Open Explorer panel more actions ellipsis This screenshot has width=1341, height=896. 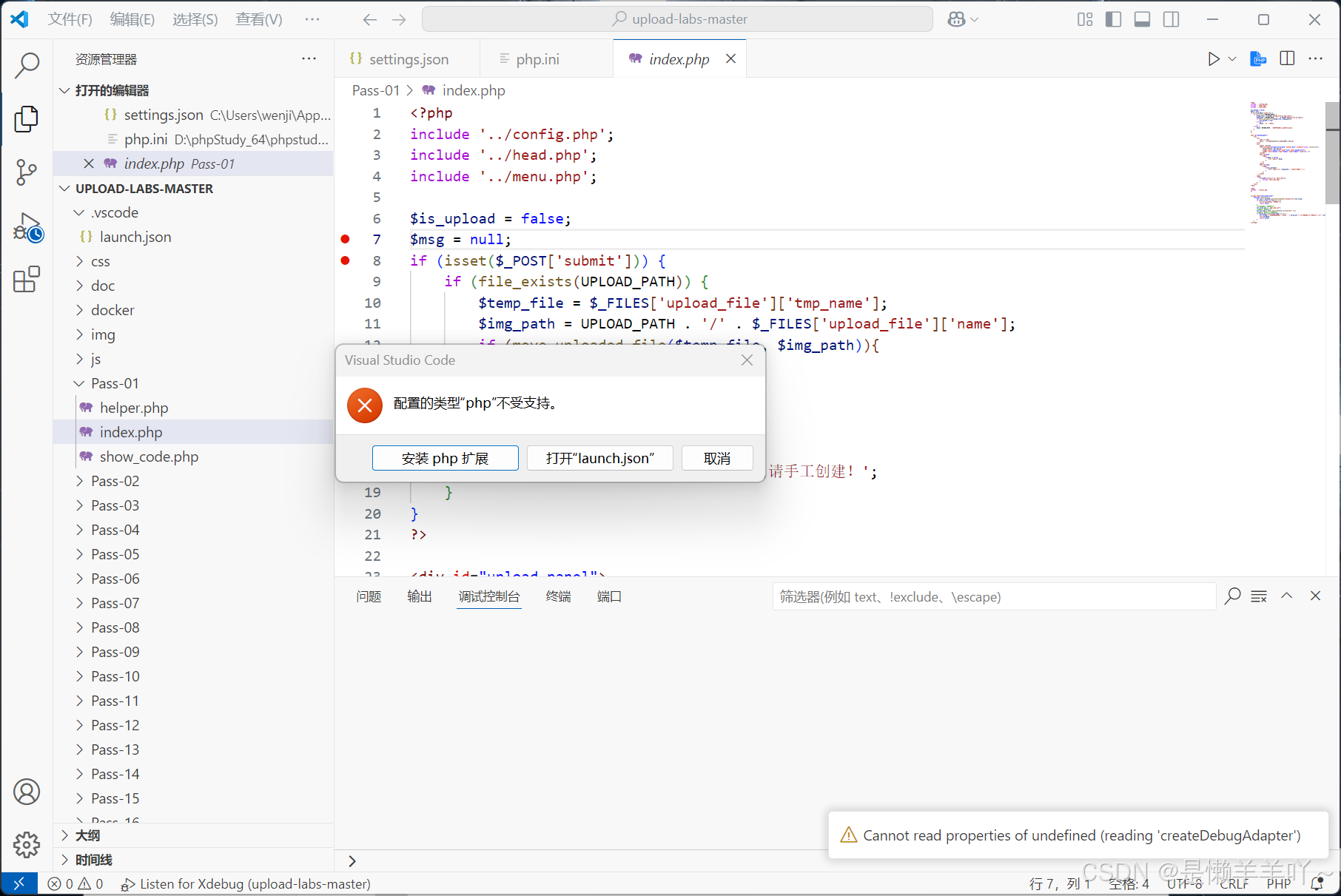coord(309,58)
